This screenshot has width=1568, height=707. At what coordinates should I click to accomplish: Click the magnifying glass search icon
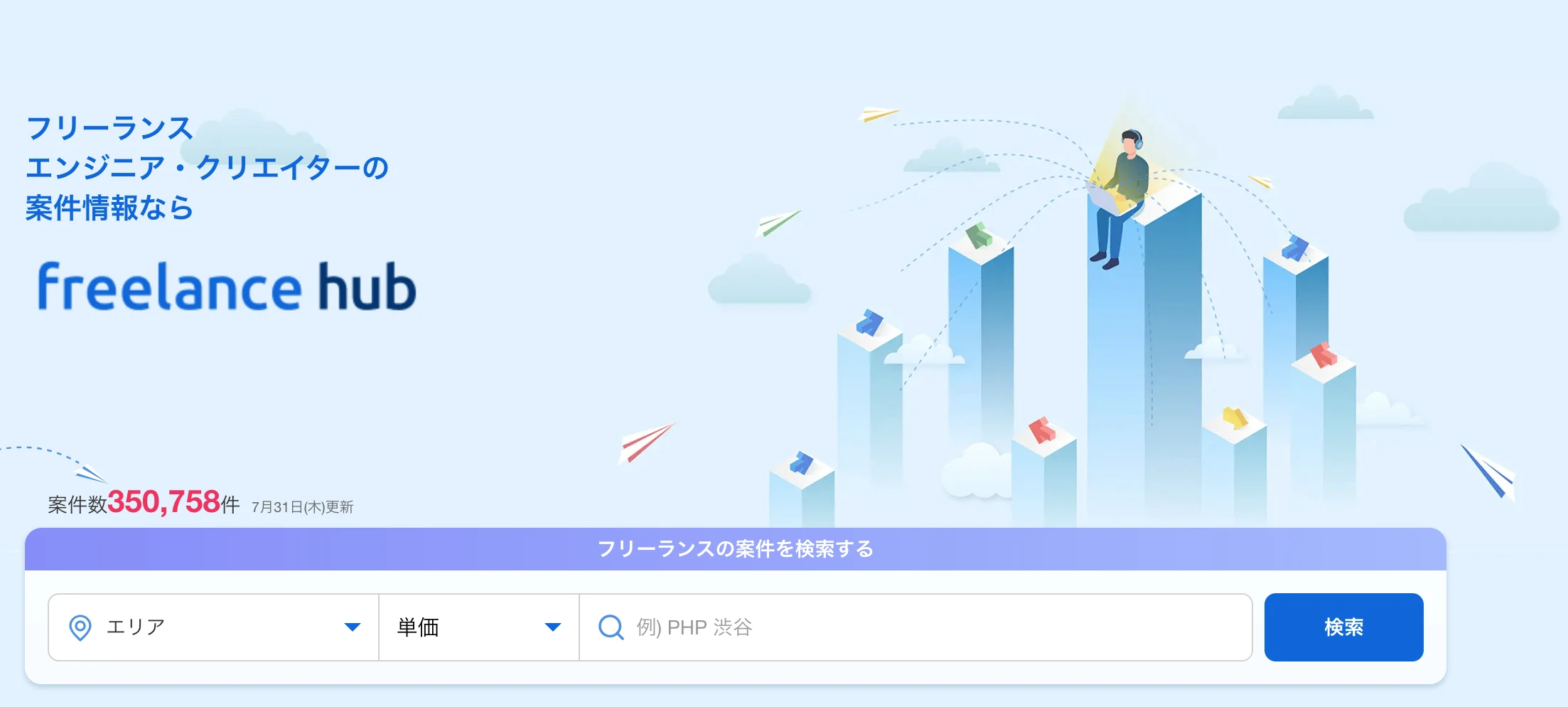(x=611, y=627)
